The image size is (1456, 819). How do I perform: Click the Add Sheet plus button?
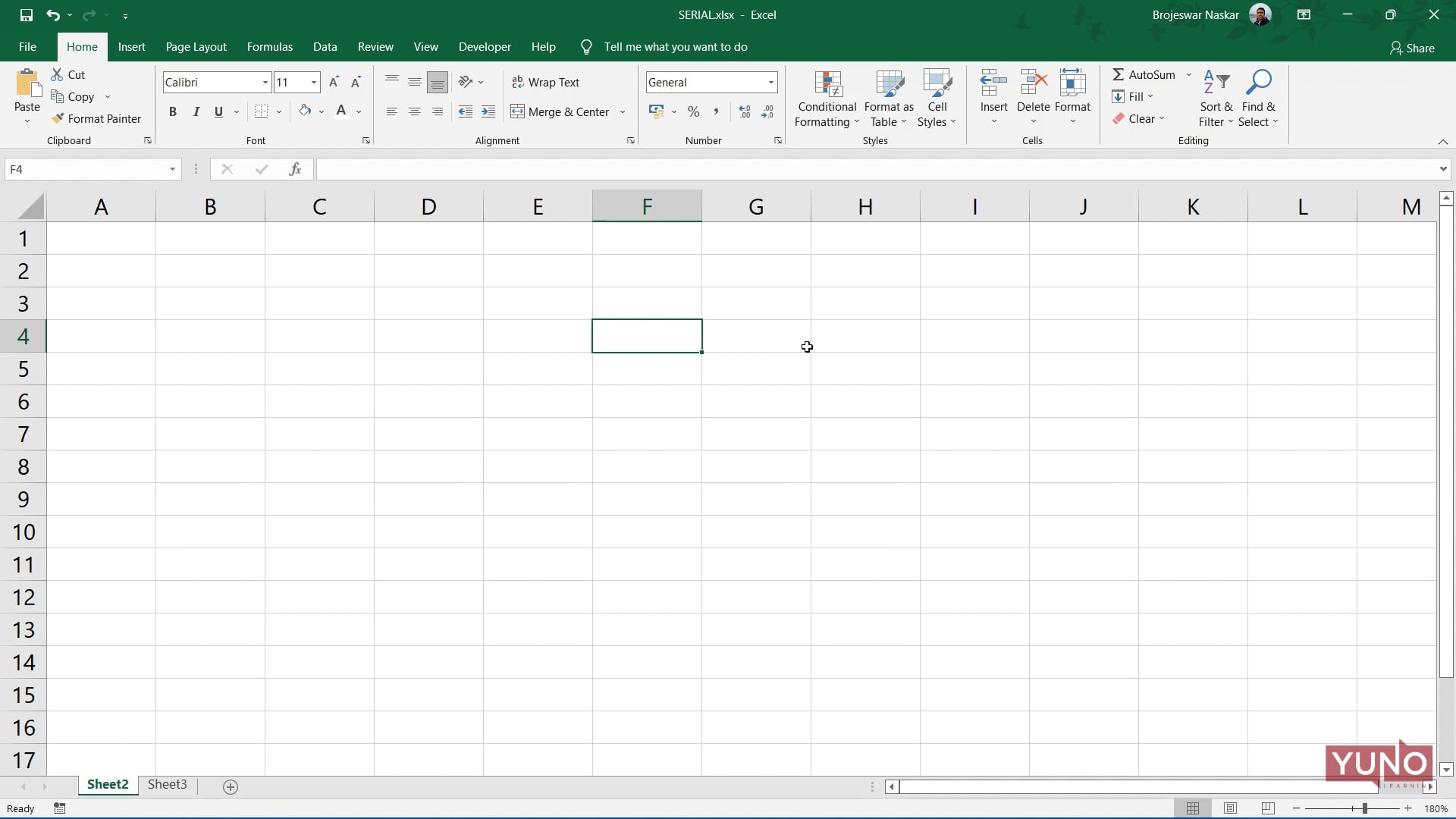point(230,785)
